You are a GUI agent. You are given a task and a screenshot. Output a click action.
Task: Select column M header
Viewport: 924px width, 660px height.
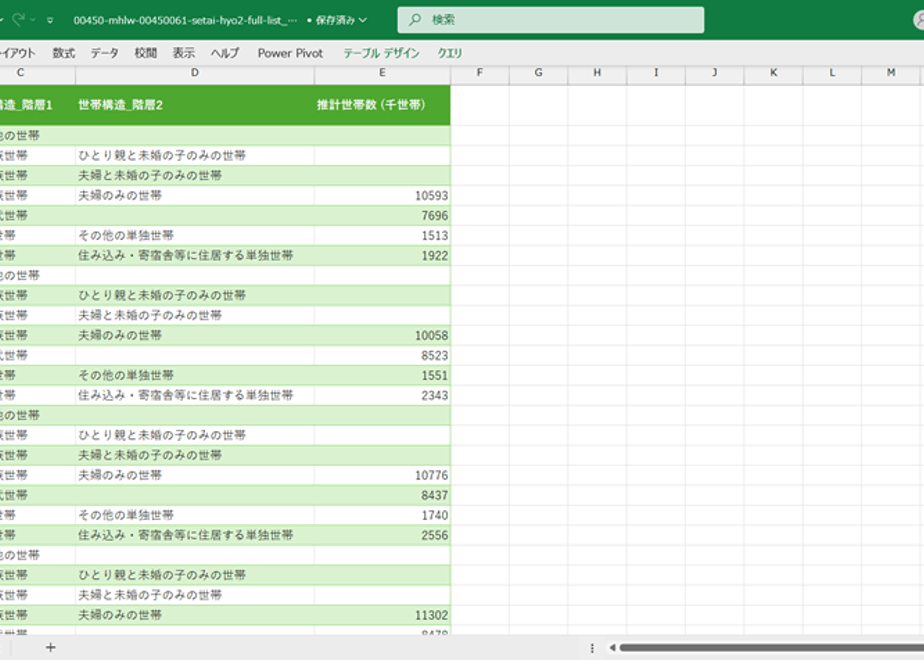tap(891, 72)
